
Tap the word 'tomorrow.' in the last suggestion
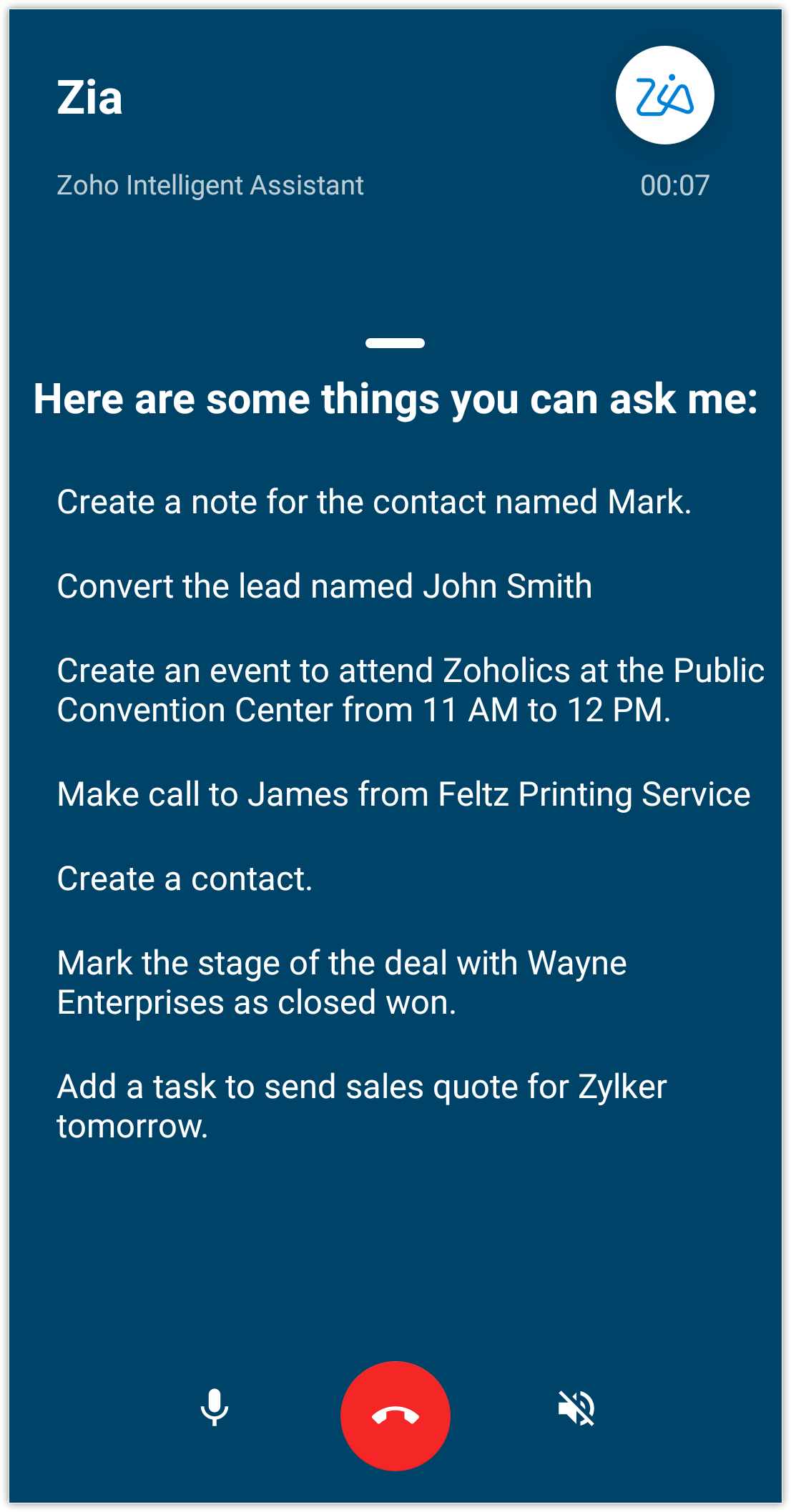tap(132, 1127)
